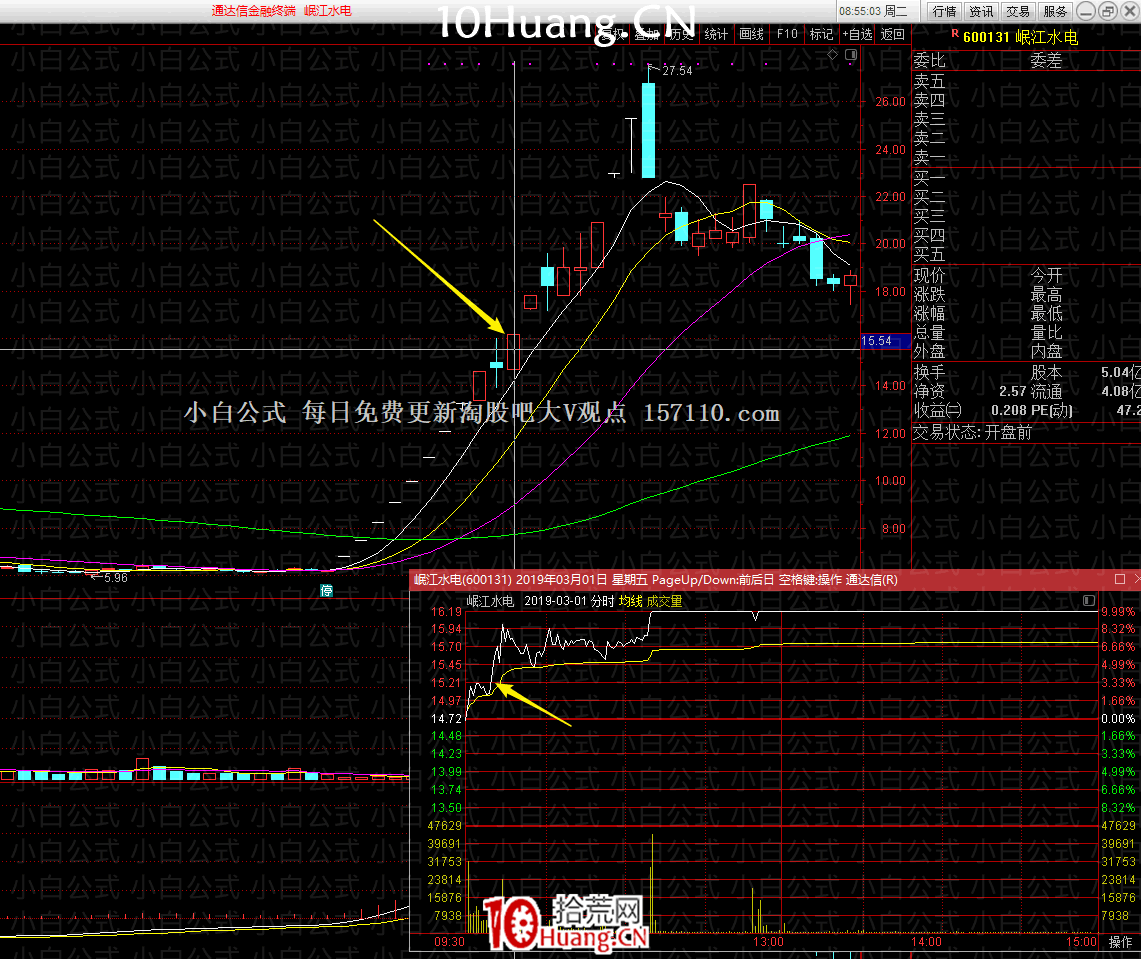This screenshot has height=959, width=1141.
Task: Click the 标记 mark tab
Action: coord(822,34)
